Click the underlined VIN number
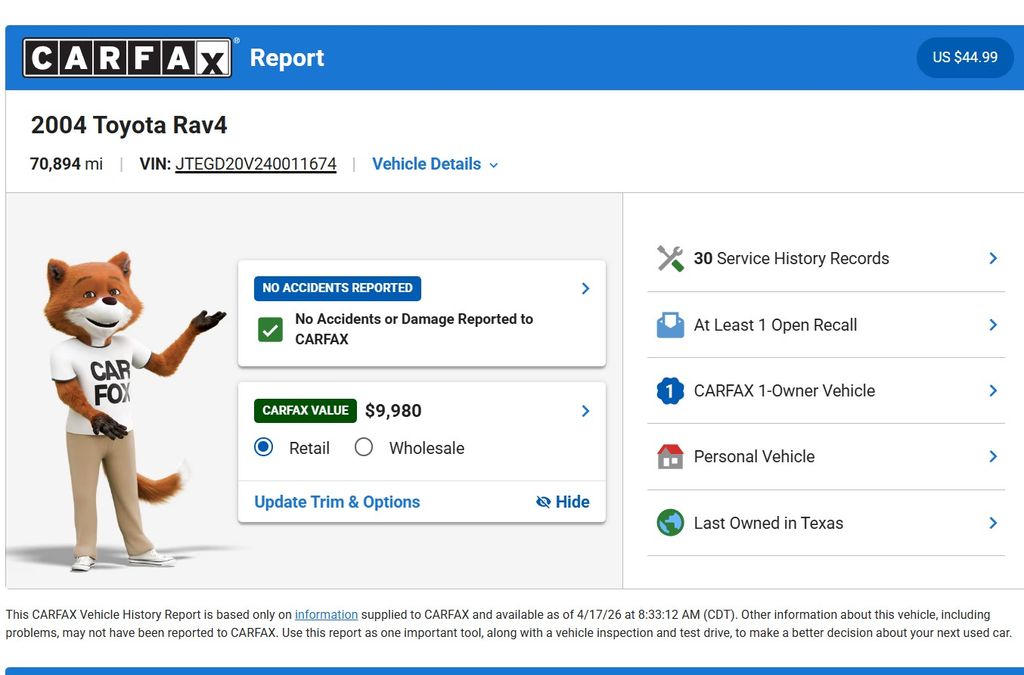The width and height of the screenshot is (1024, 675). (x=255, y=164)
